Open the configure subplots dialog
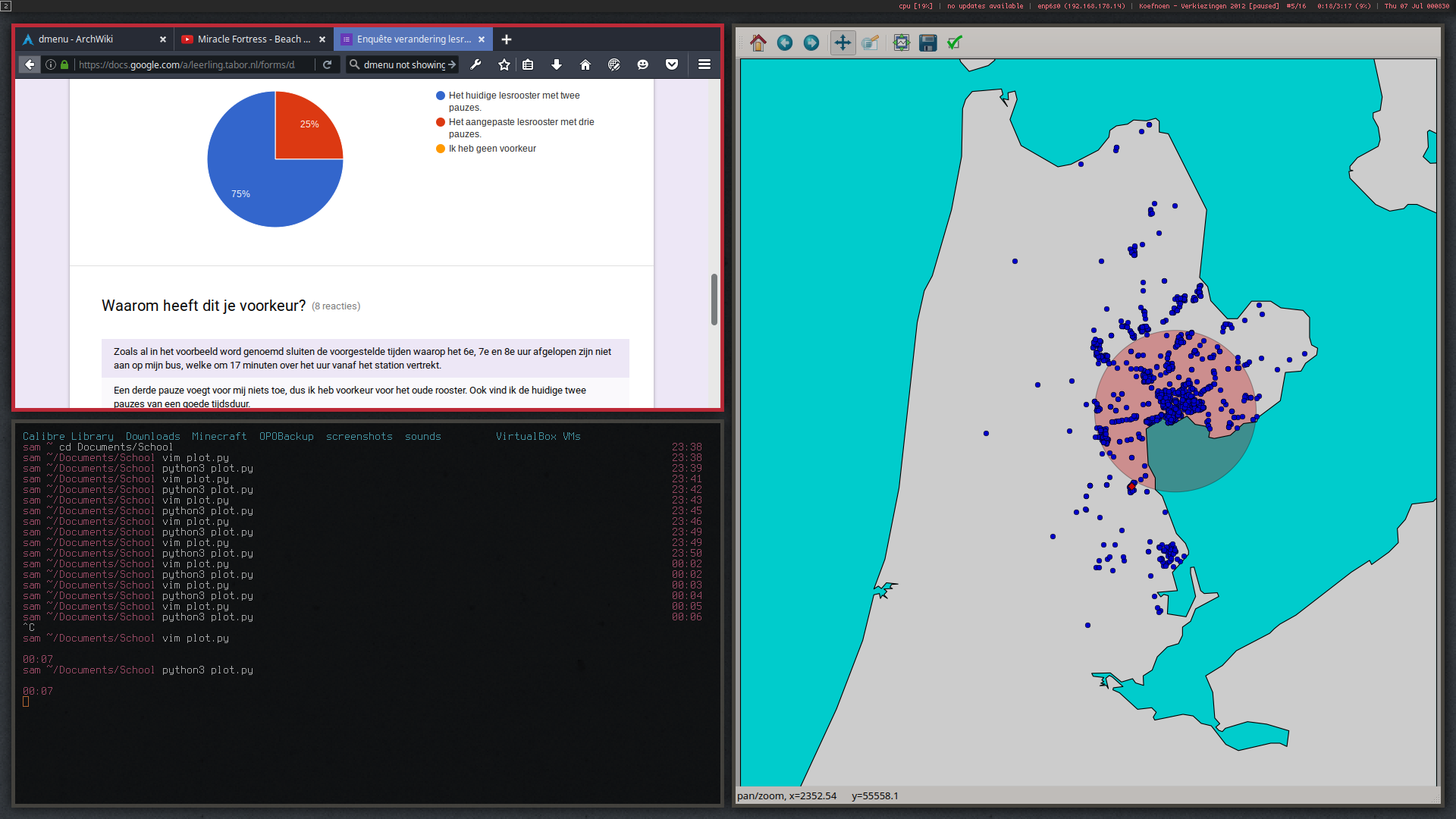Screen dimensions: 1456x819 pyautogui.click(x=901, y=43)
